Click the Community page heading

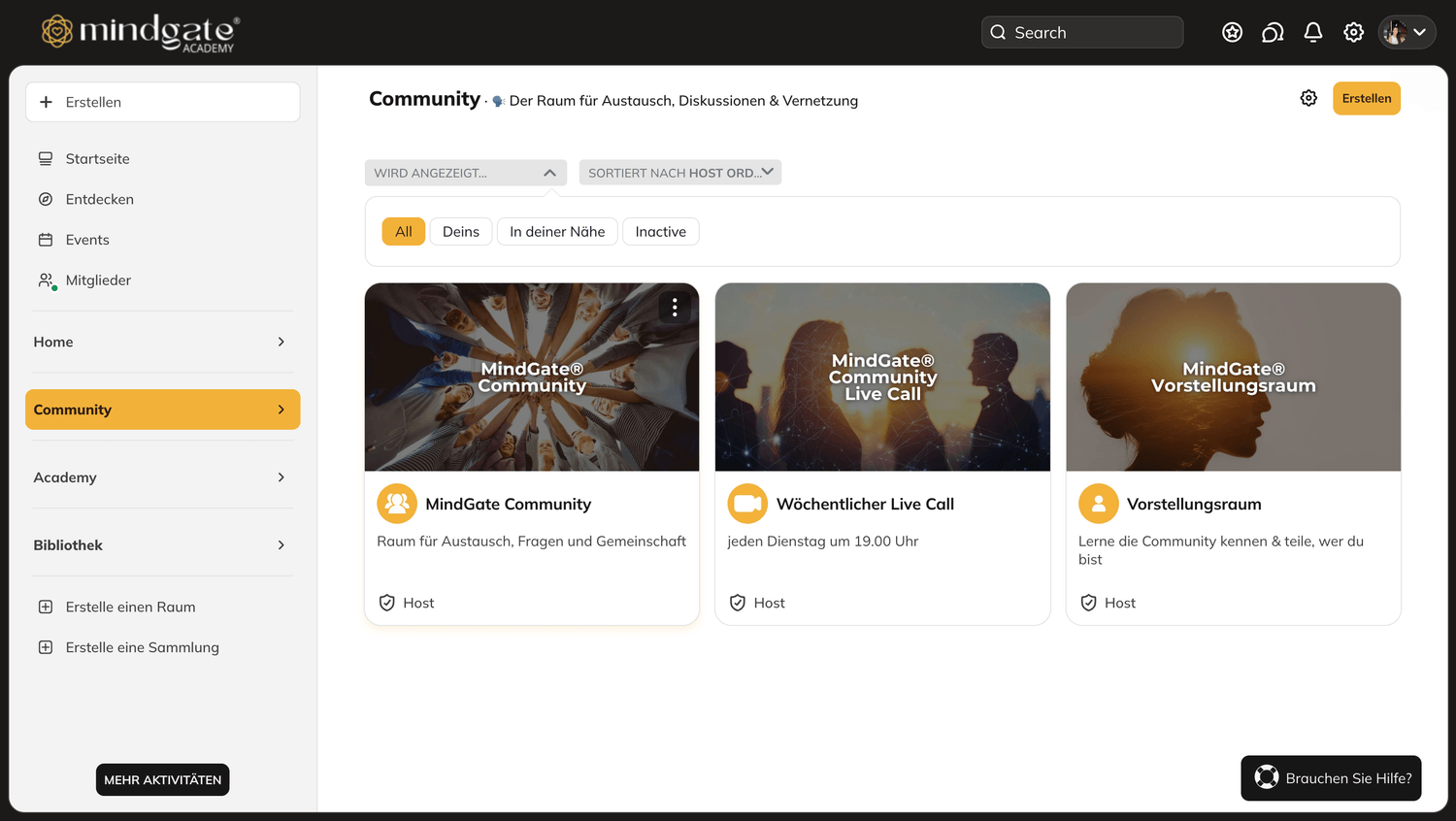coord(424,99)
